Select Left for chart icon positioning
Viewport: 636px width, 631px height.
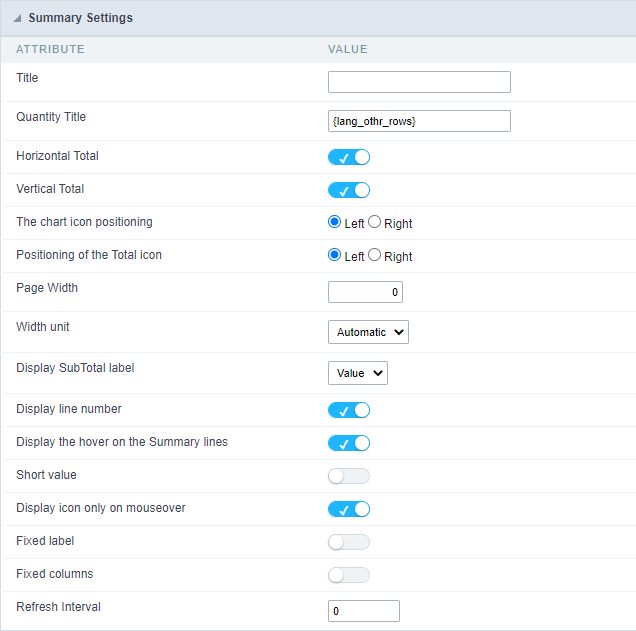(x=335, y=223)
